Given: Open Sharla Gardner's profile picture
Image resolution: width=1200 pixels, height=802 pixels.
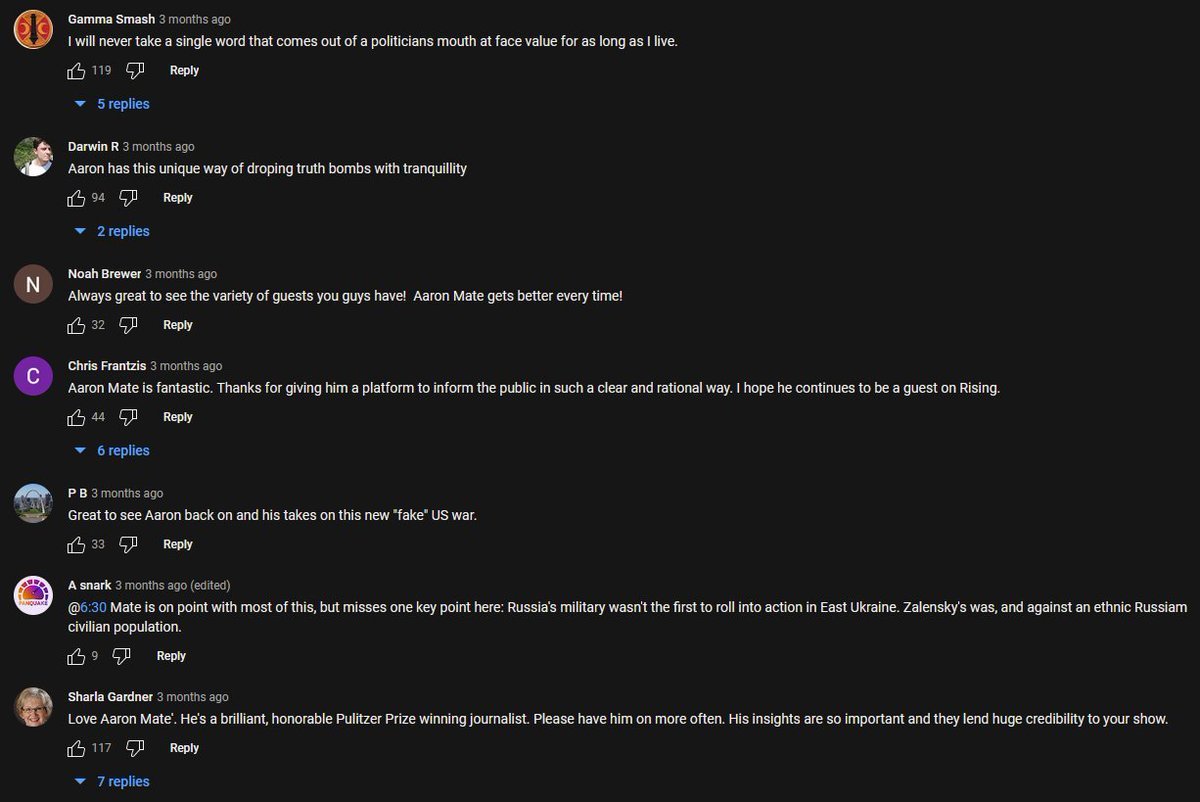Looking at the screenshot, I should click(33, 707).
